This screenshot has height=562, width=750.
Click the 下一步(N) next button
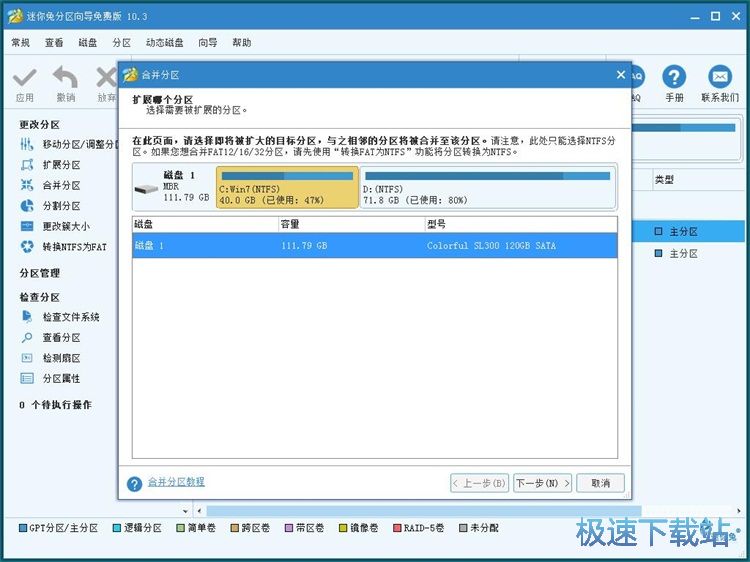coord(542,483)
